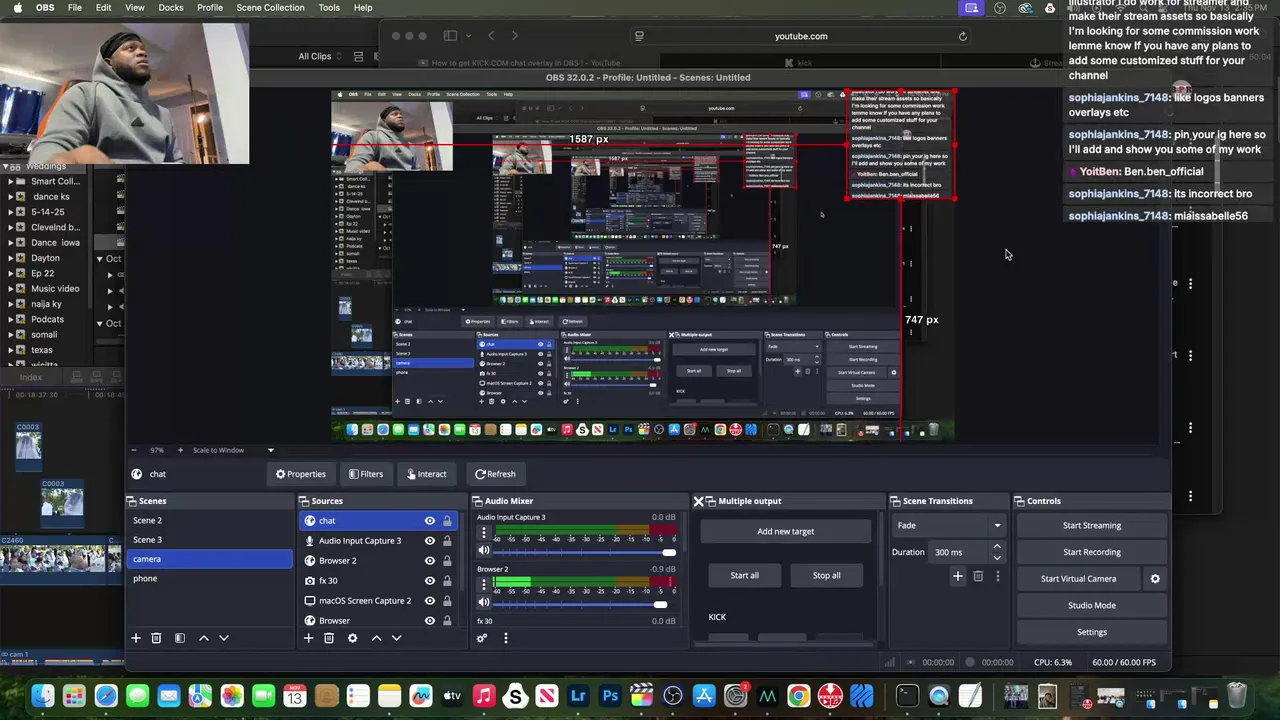Open advanced audio properties gears icon
The image size is (1280, 720).
482,638
